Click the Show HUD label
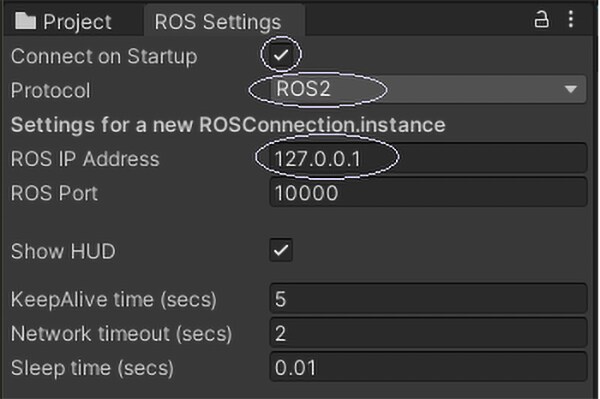600x399 pixels. tap(63, 251)
